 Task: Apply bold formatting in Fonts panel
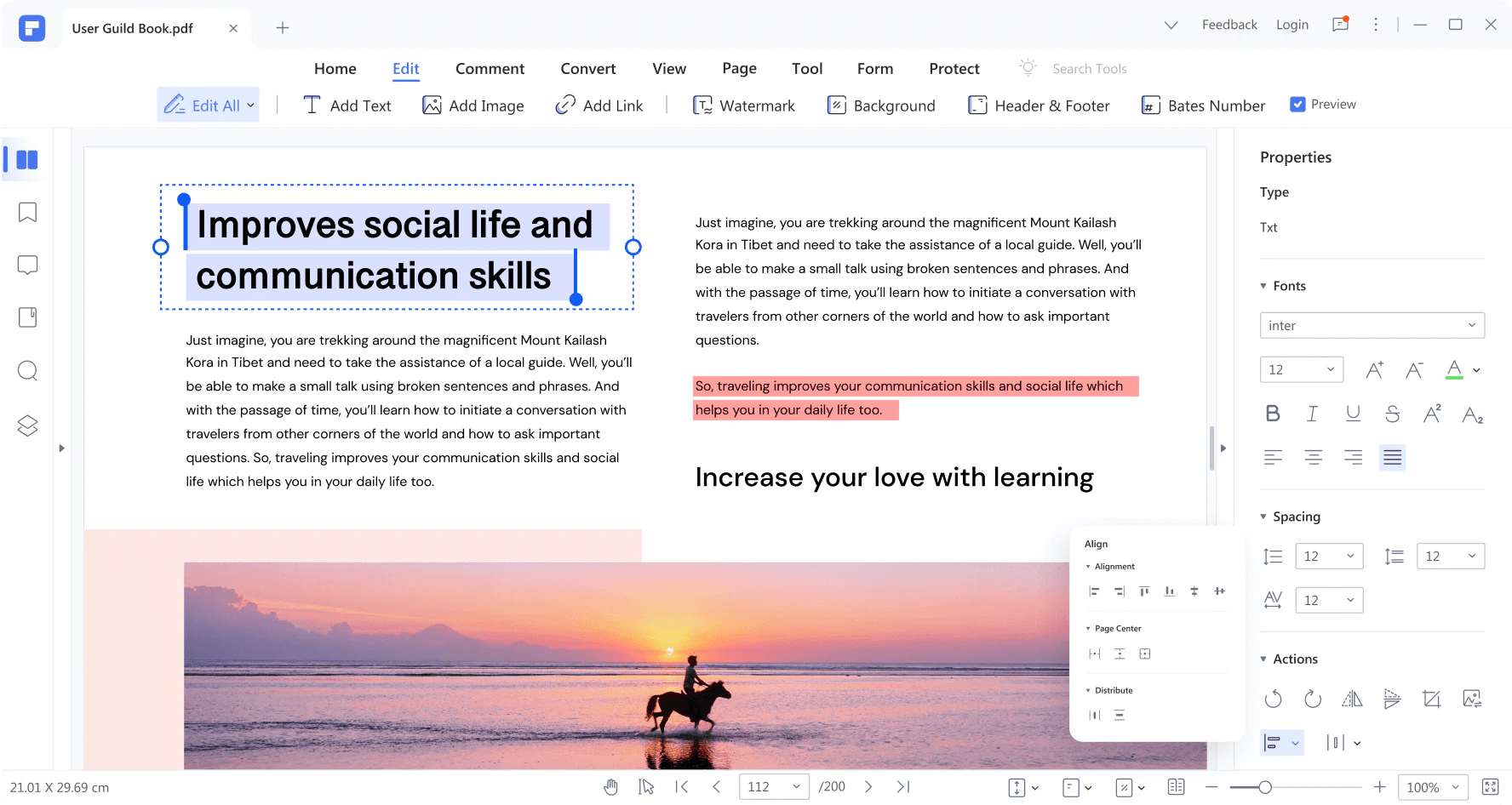[1273, 413]
